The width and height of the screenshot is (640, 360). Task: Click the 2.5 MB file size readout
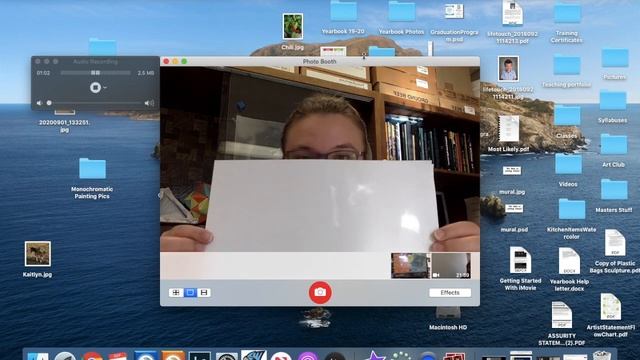point(146,73)
